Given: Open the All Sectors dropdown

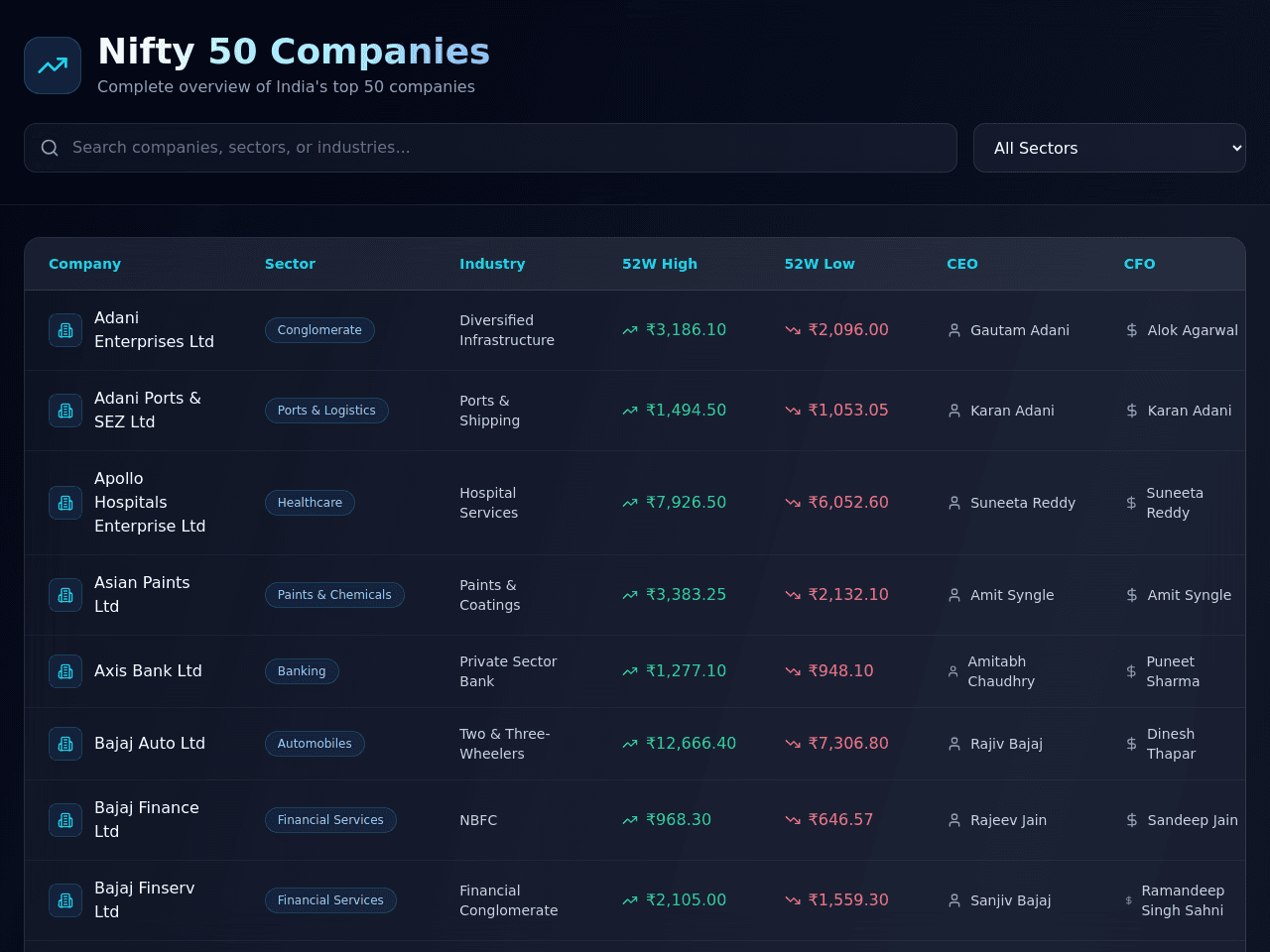Looking at the screenshot, I should 1109,148.
